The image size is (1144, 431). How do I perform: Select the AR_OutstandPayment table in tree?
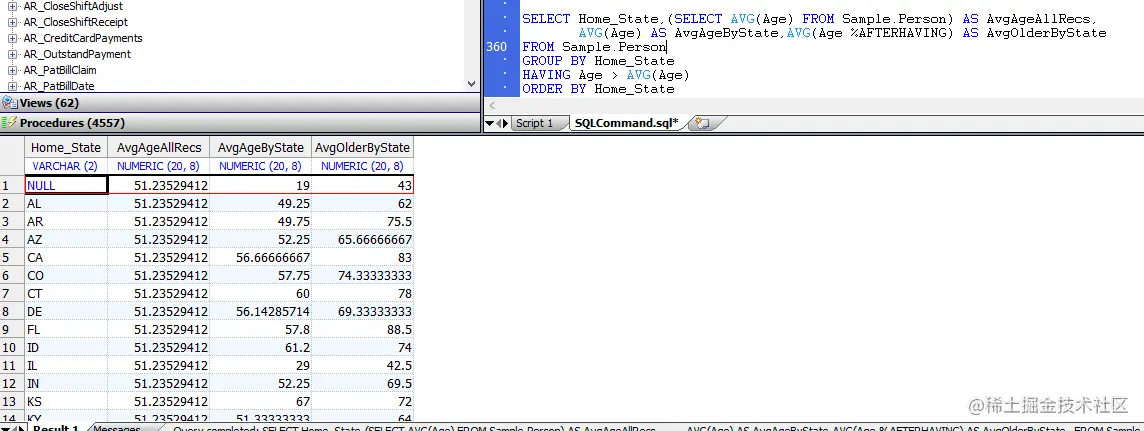pos(77,54)
